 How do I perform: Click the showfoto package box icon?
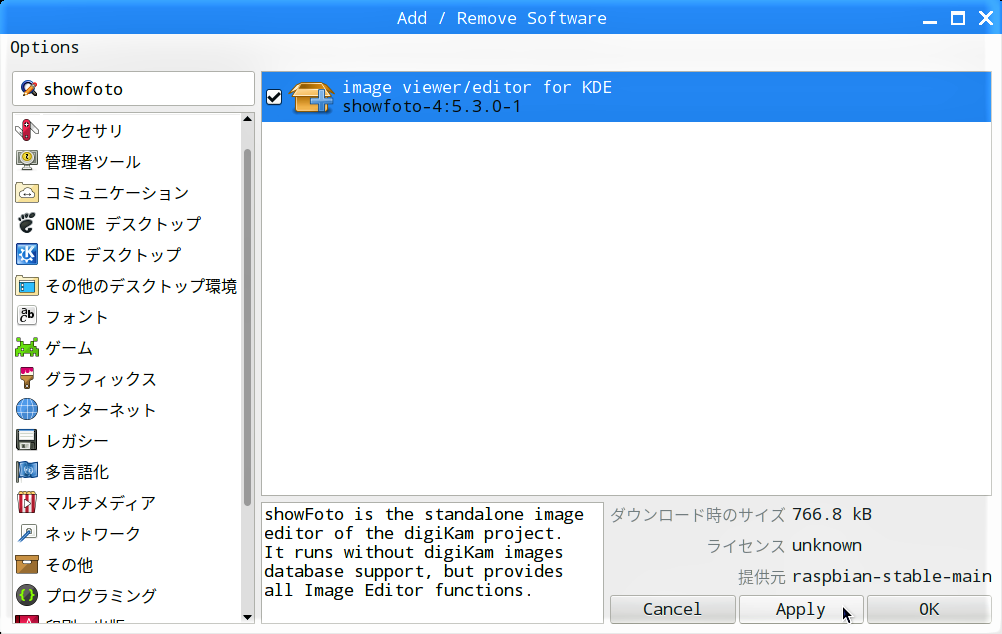[x=311, y=97]
